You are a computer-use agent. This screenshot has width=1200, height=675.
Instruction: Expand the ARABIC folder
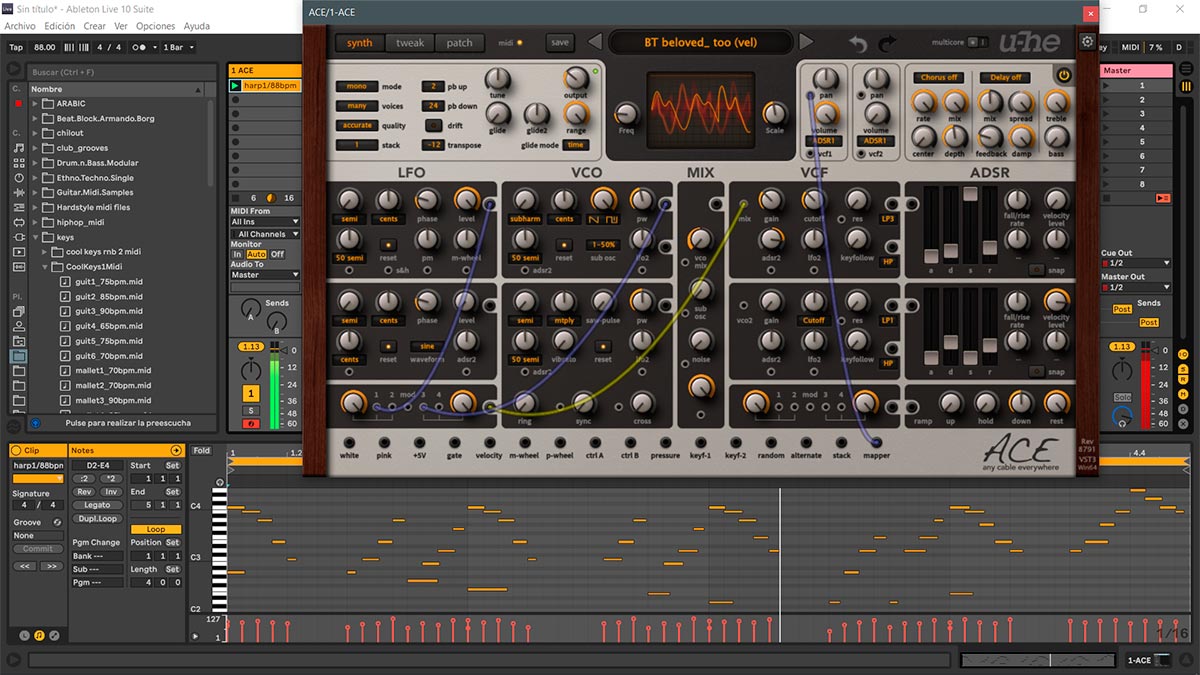tap(35, 103)
